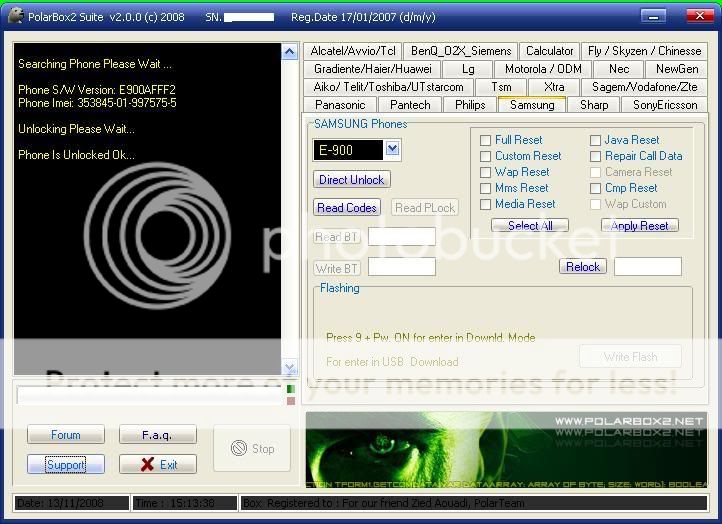The height and width of the screenshot is (524, 722).
Task: Click the PolarBox2 bear icon in title bar
Action: pos(16,17)
